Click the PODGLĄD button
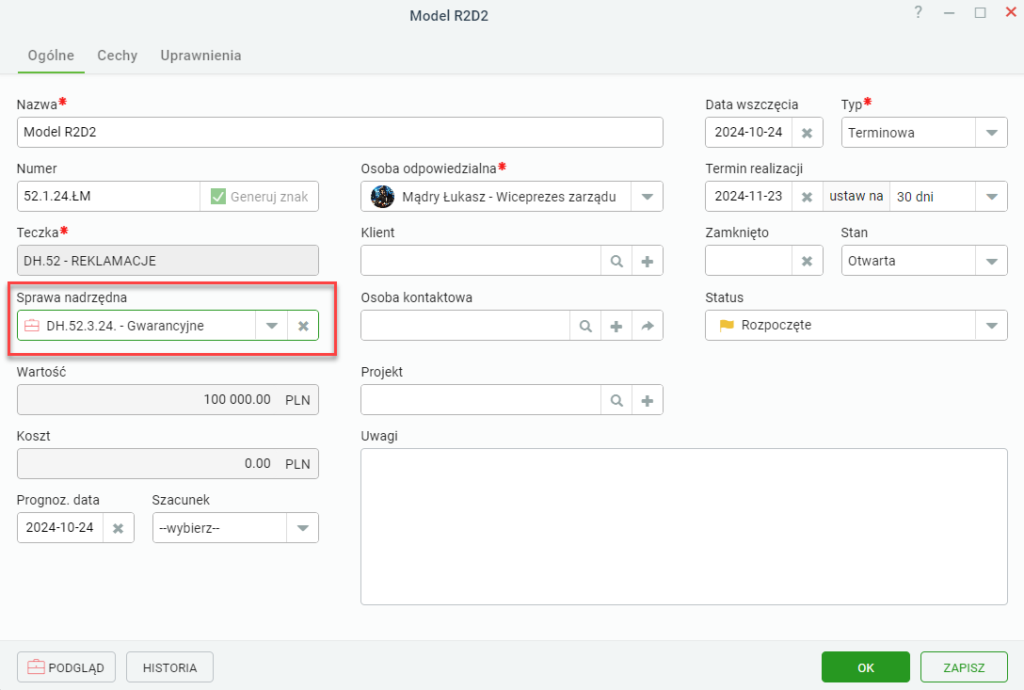1024x690 pixels. click(x=66, y=667)
